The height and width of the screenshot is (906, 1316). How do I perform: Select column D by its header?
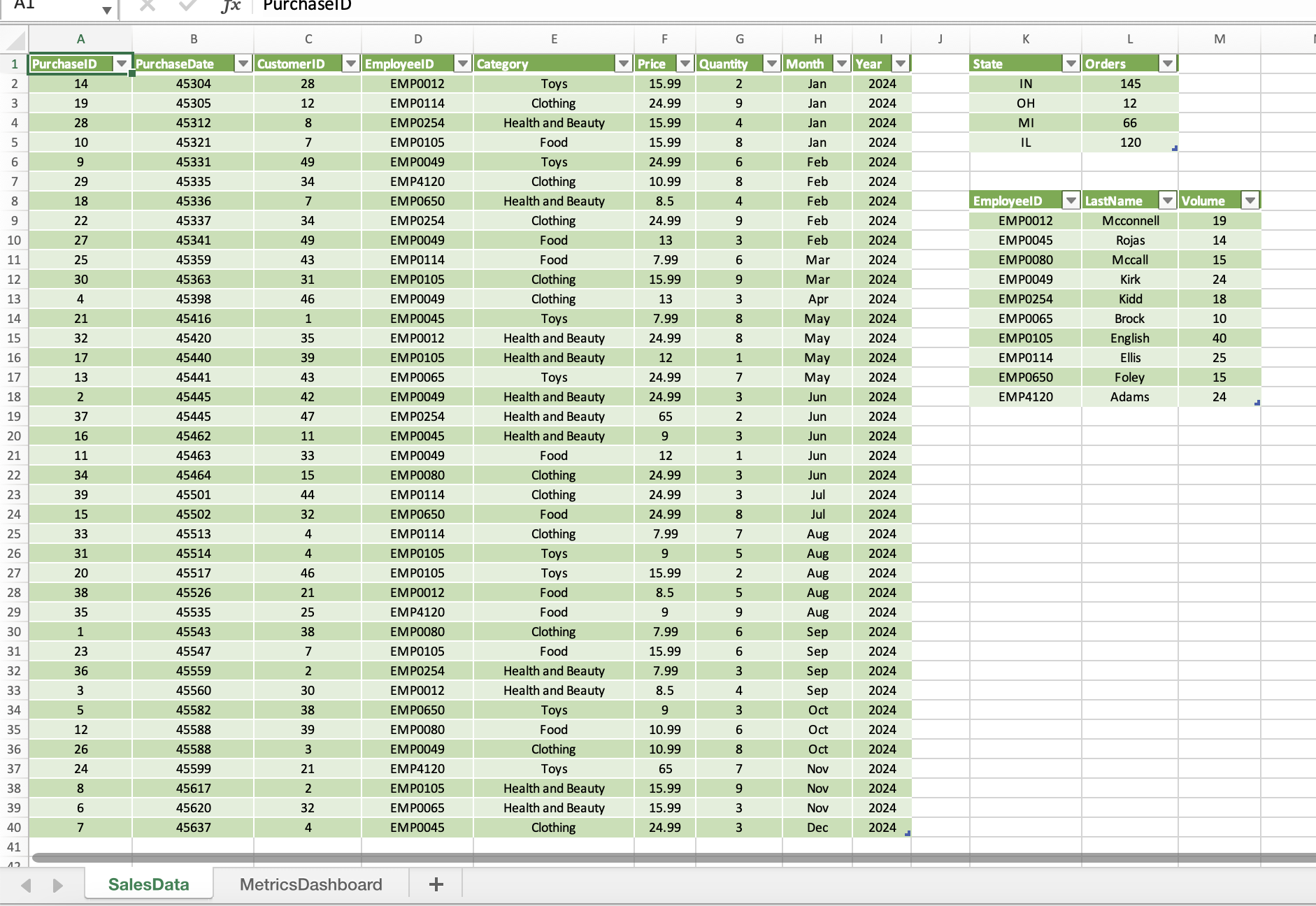pyautogui.click(x=417, y=39)
